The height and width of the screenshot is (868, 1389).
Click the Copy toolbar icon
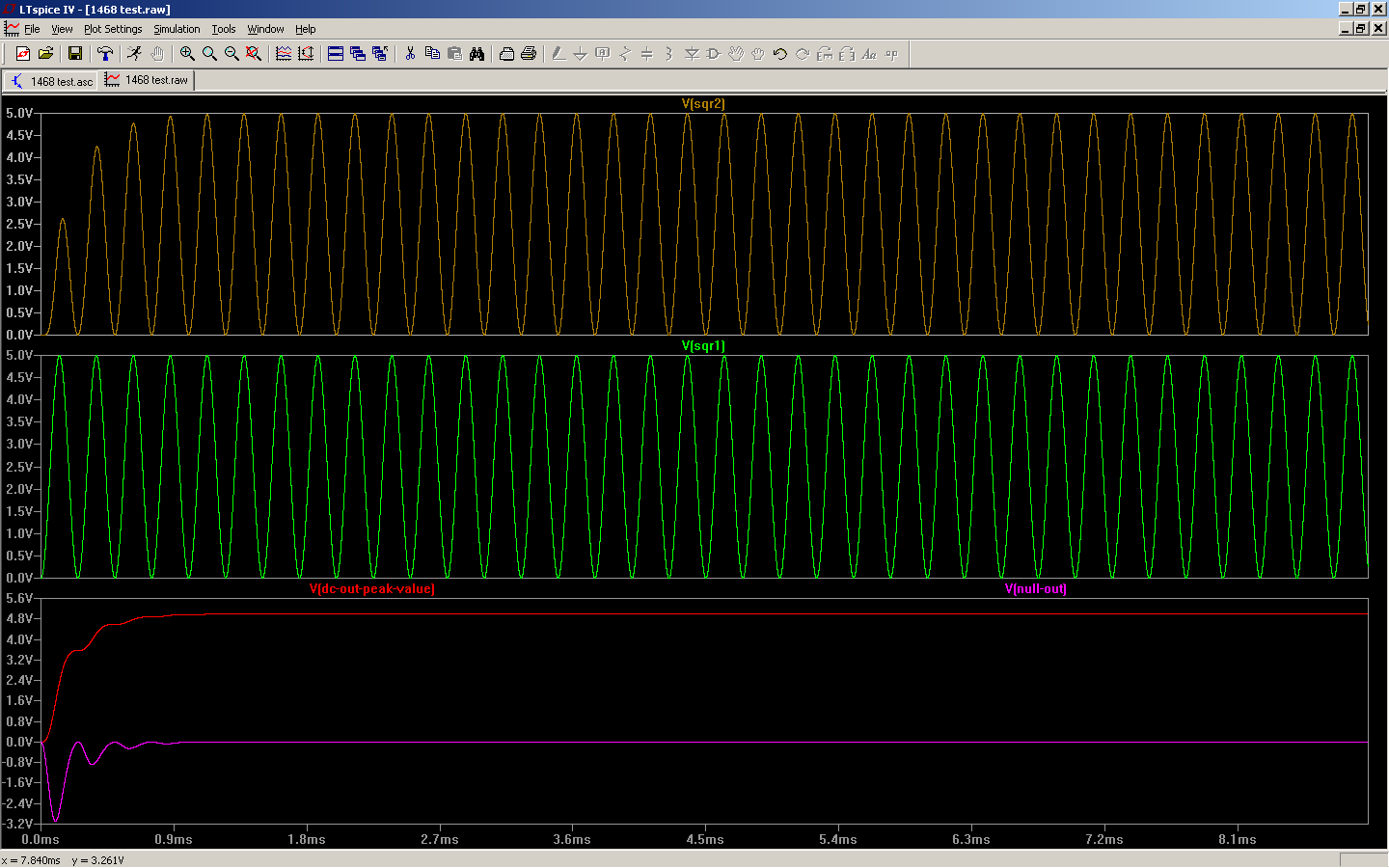click(432, 54)
